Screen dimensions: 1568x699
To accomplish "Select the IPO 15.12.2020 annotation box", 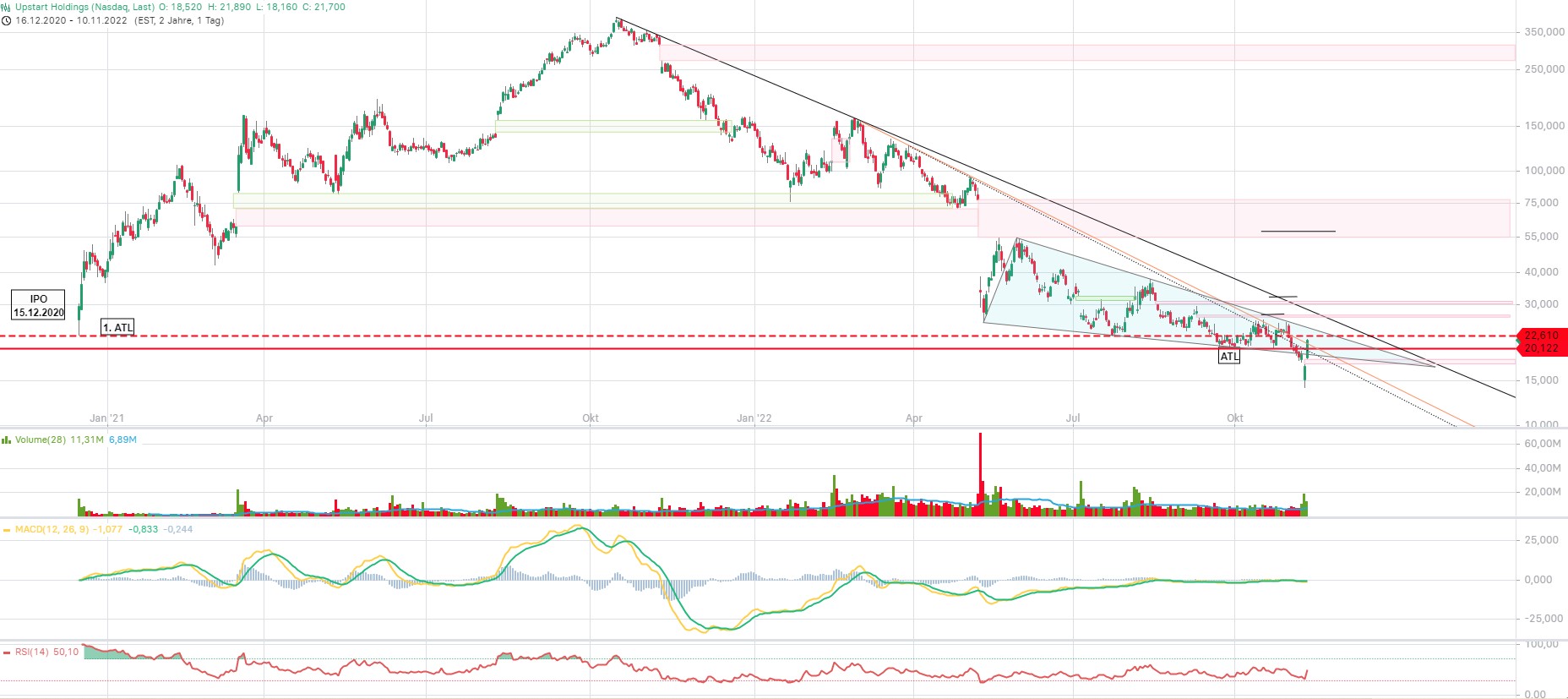I will pos(38,305).
